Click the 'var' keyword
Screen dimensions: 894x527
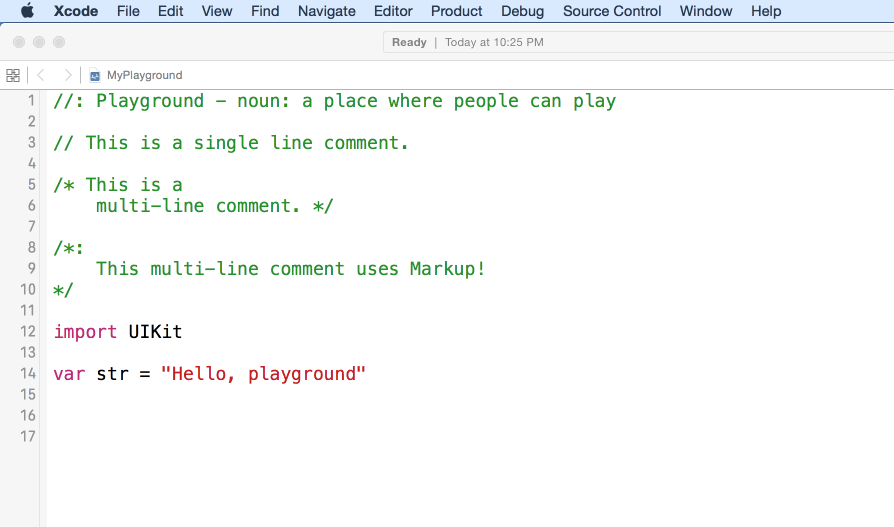point(69,374)
